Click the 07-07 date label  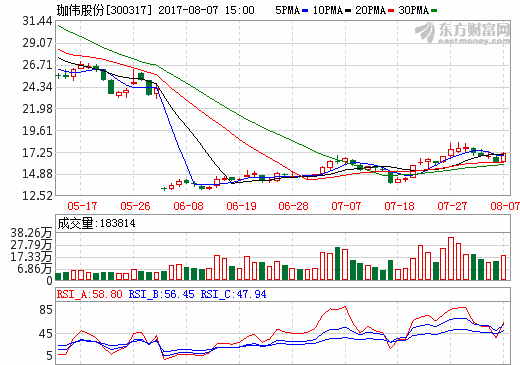coord(346,206)
